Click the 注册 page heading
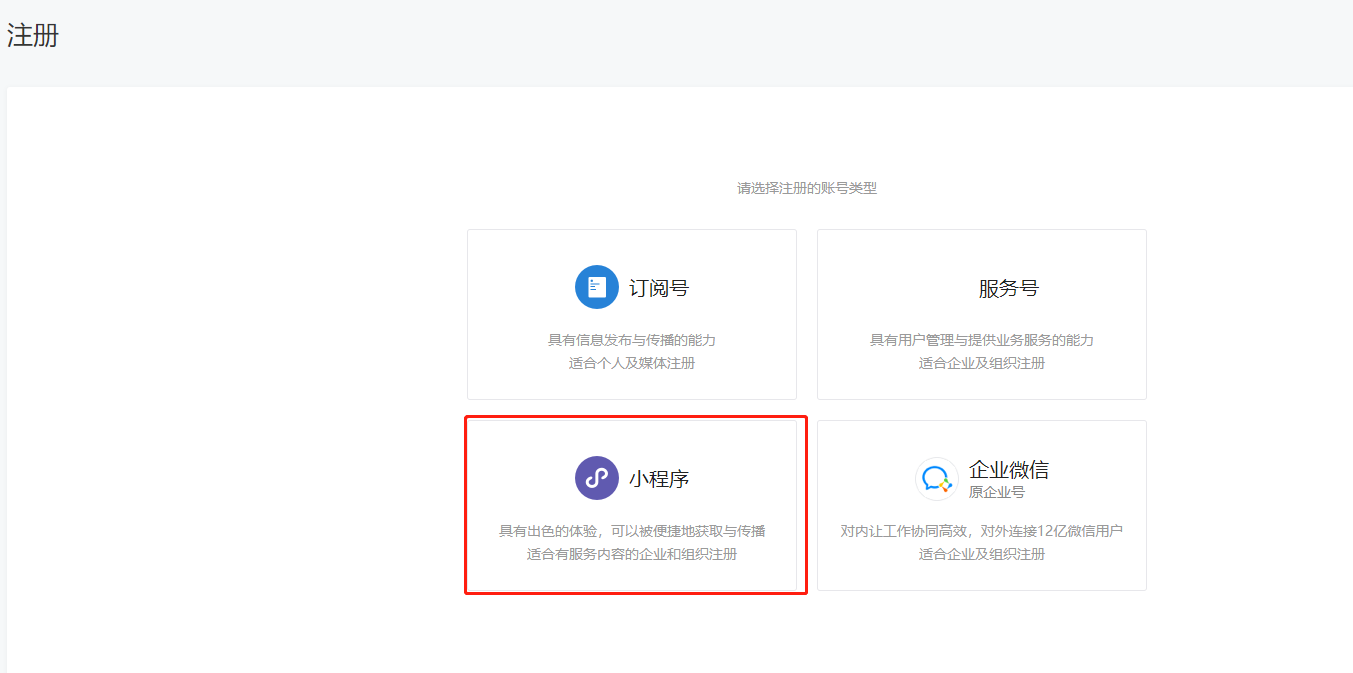Image resolution: width=1353 pixels, height=673 pixels. pyautogui.click(x=33, y=36)
